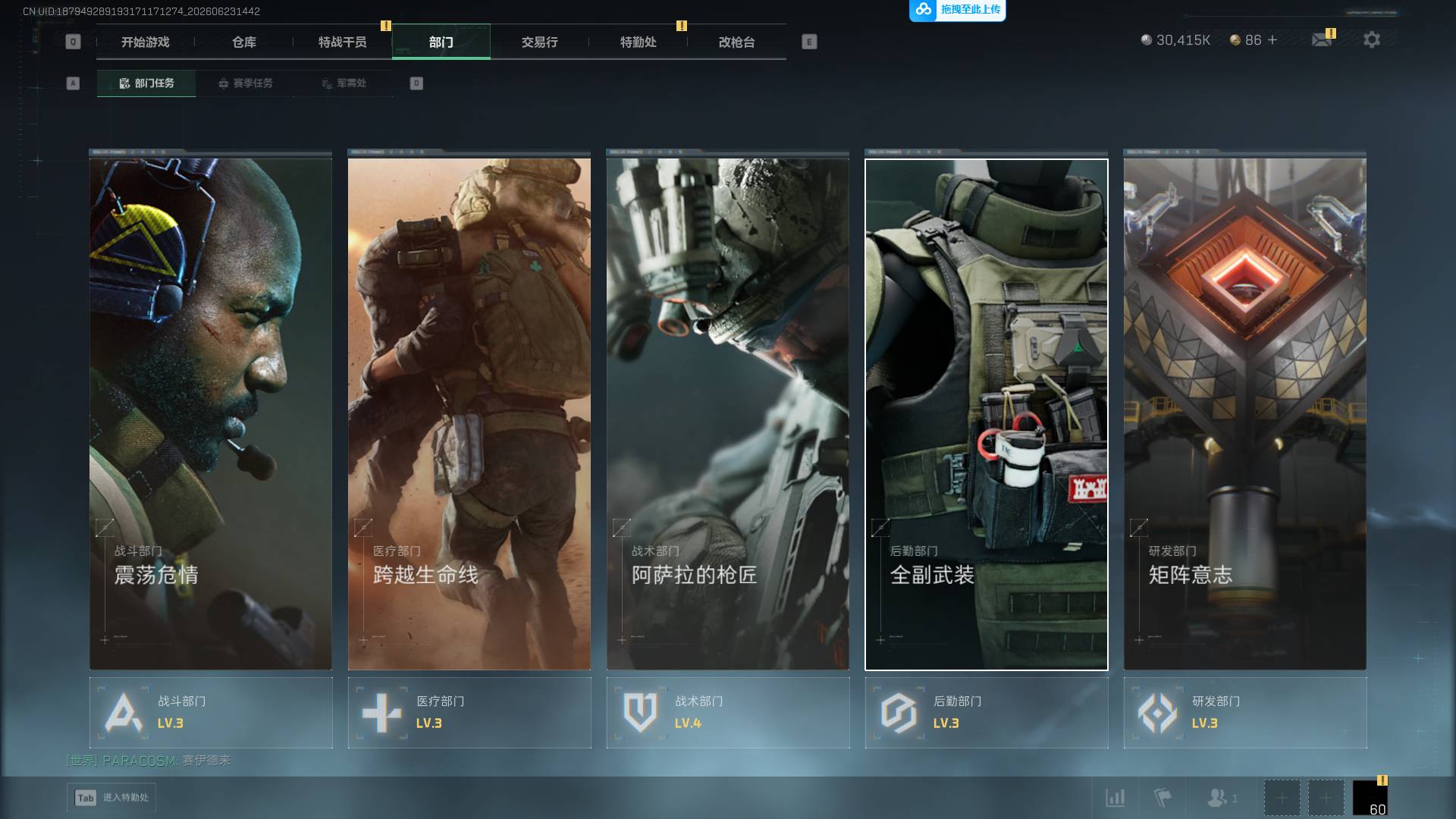Click the medical department cross emblem
This screenshot has width=1456, height=819.
point(381,713)
